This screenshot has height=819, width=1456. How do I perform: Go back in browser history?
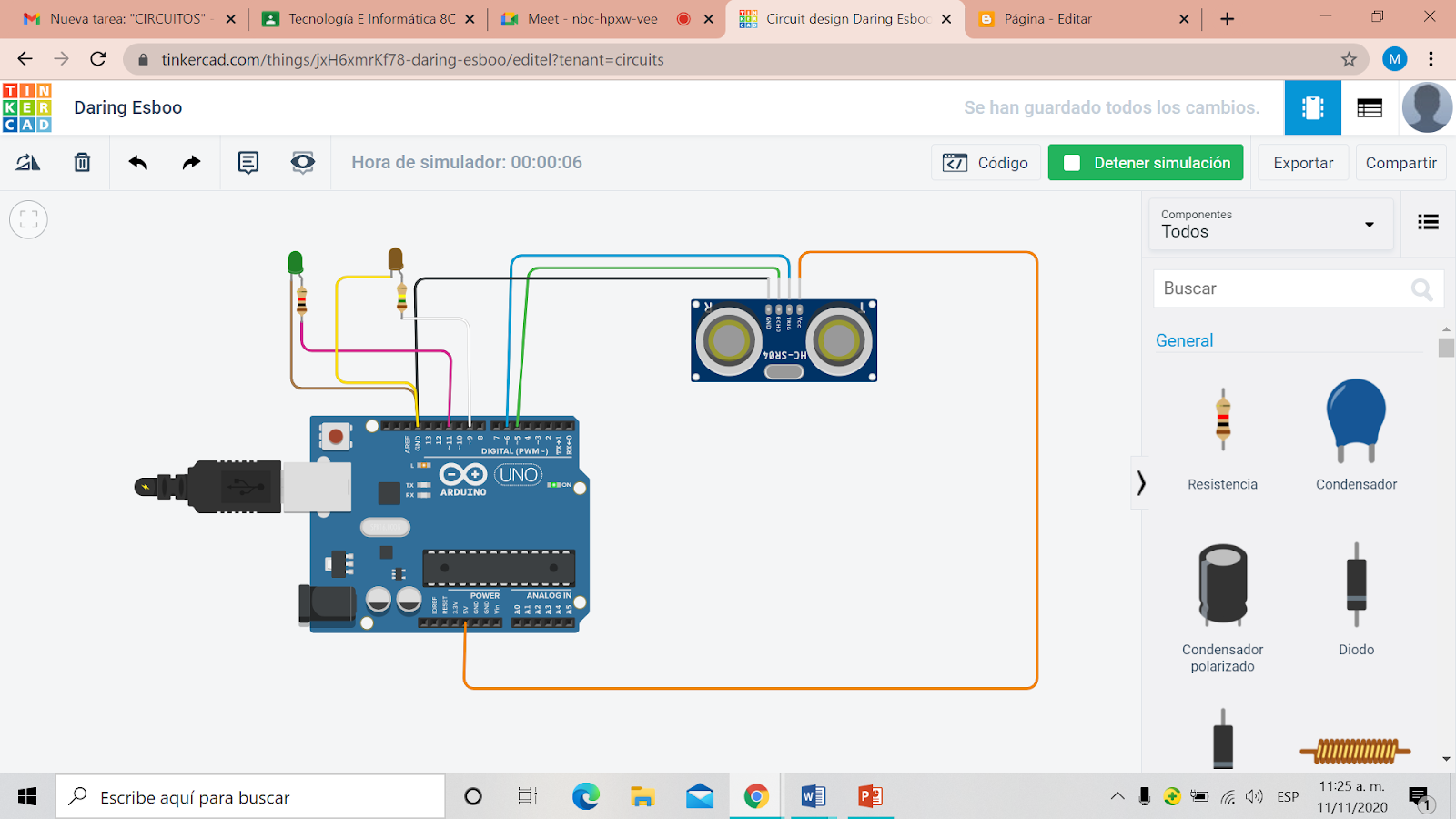[25, 59]
